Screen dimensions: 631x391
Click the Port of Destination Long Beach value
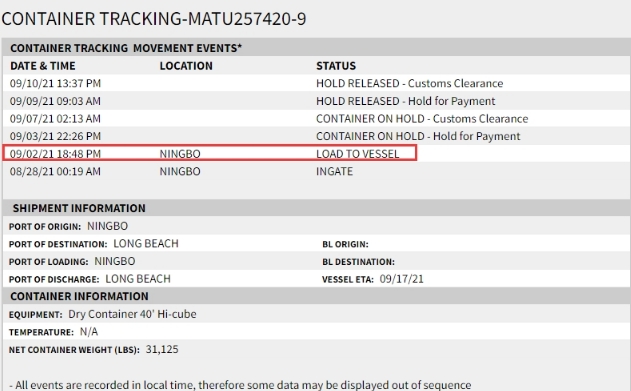point(146,244)
